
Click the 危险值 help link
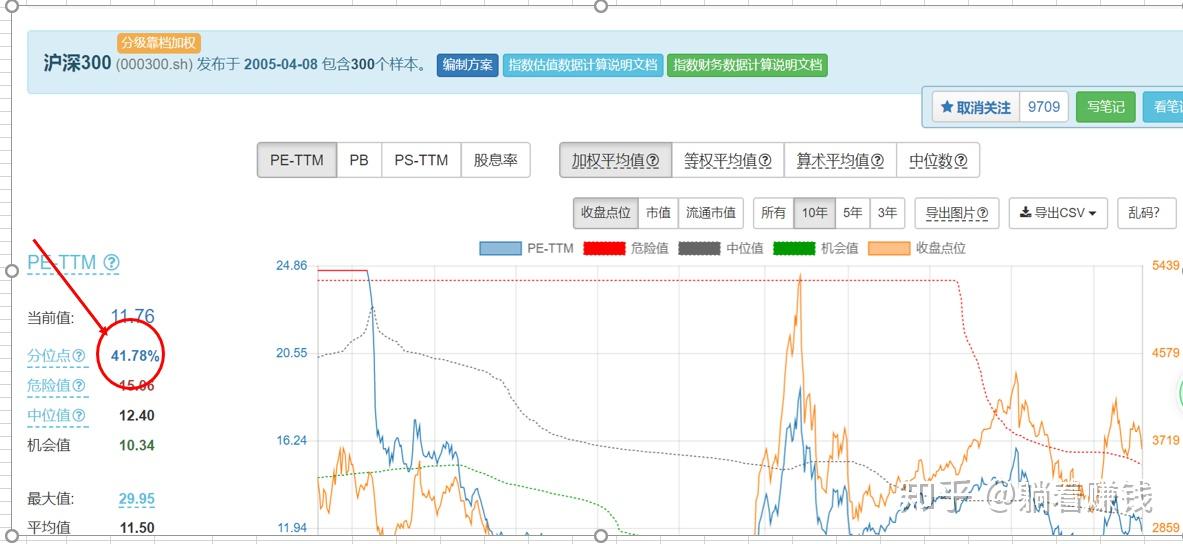pos(57,386)
